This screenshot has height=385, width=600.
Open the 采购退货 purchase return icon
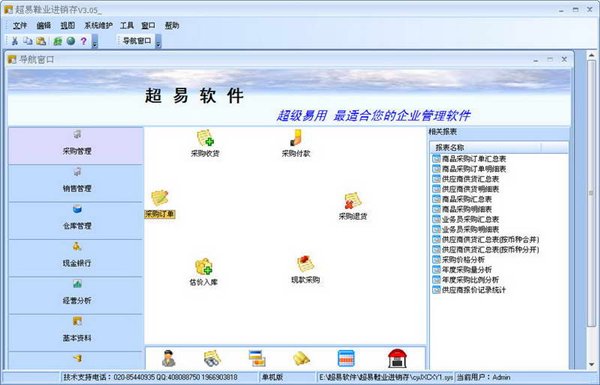[353, 206]
